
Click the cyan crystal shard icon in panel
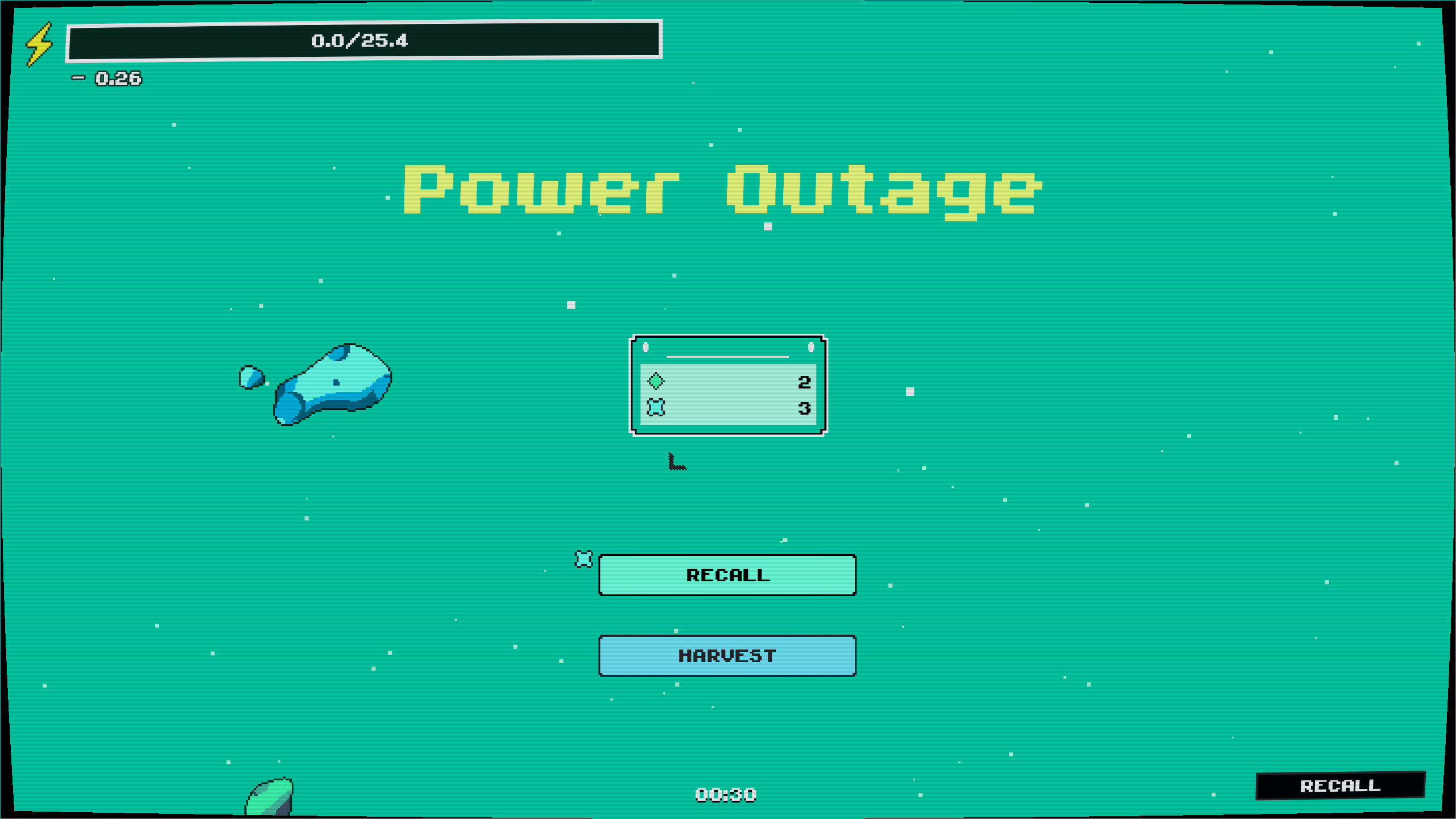[655, 407]
